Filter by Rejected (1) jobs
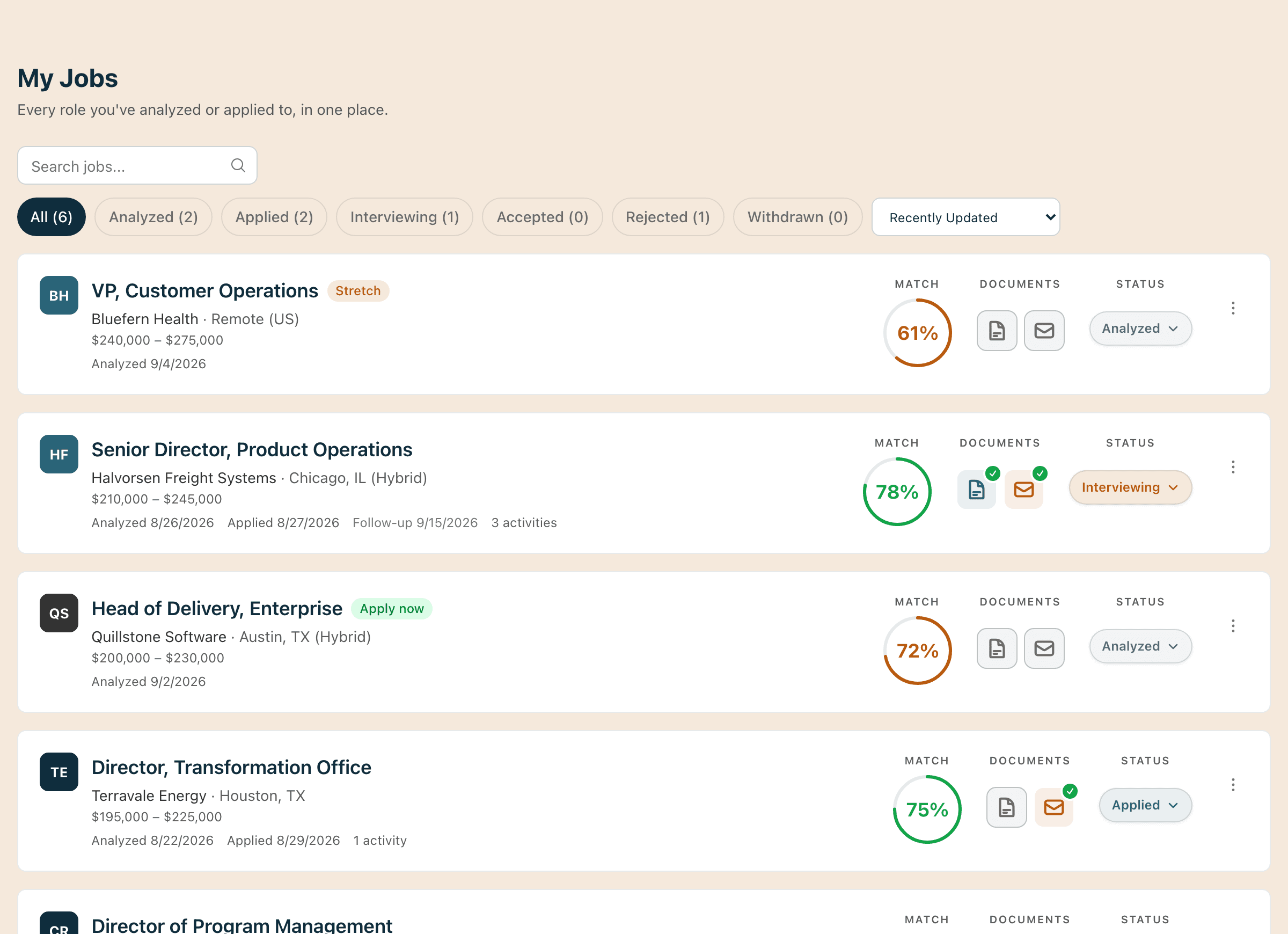 [667, 217]
